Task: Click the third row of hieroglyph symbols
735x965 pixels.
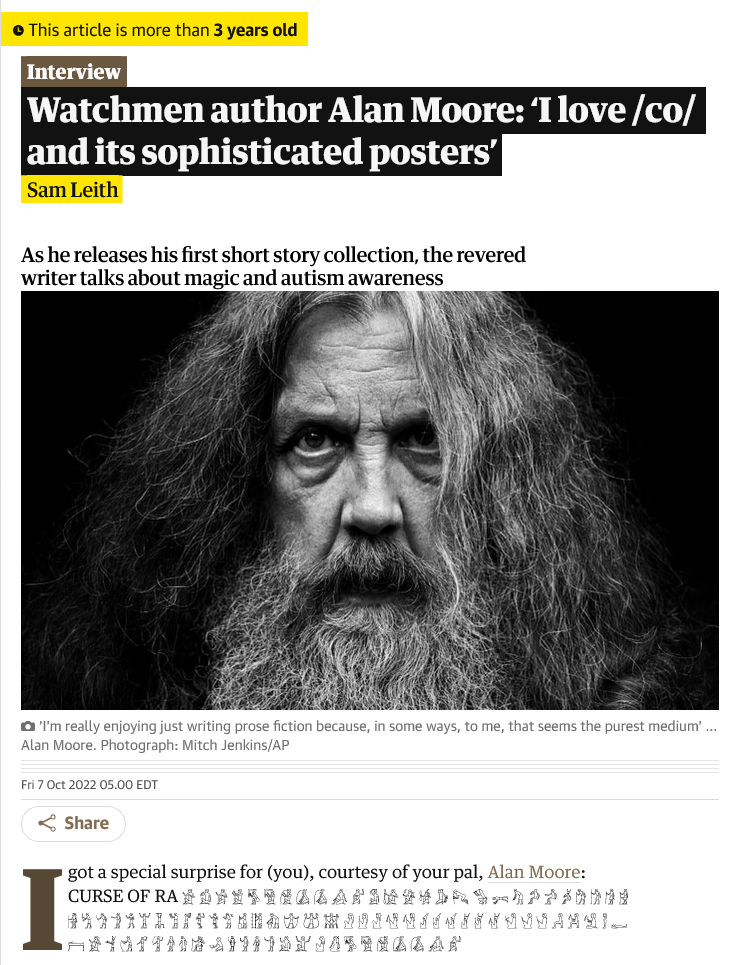Action: coord(265,943)
